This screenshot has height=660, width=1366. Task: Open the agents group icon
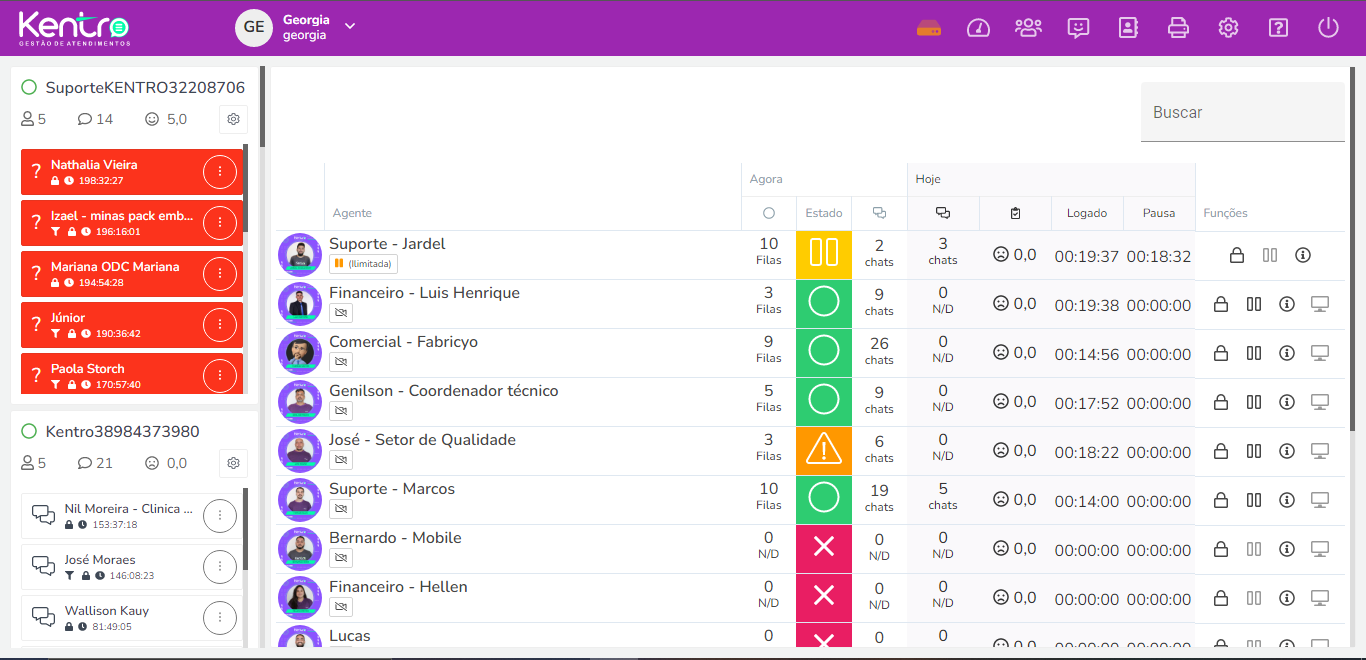coord(1028,28)
